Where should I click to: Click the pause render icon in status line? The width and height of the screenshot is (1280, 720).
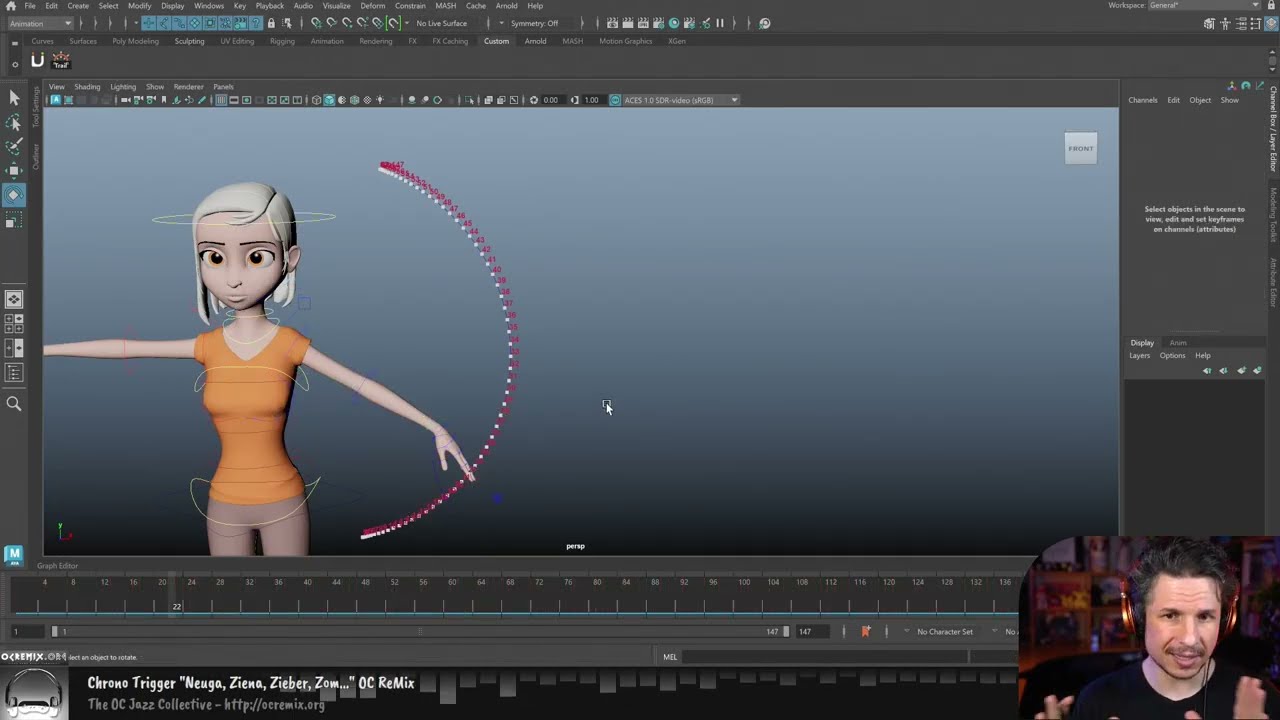point(719,23)
